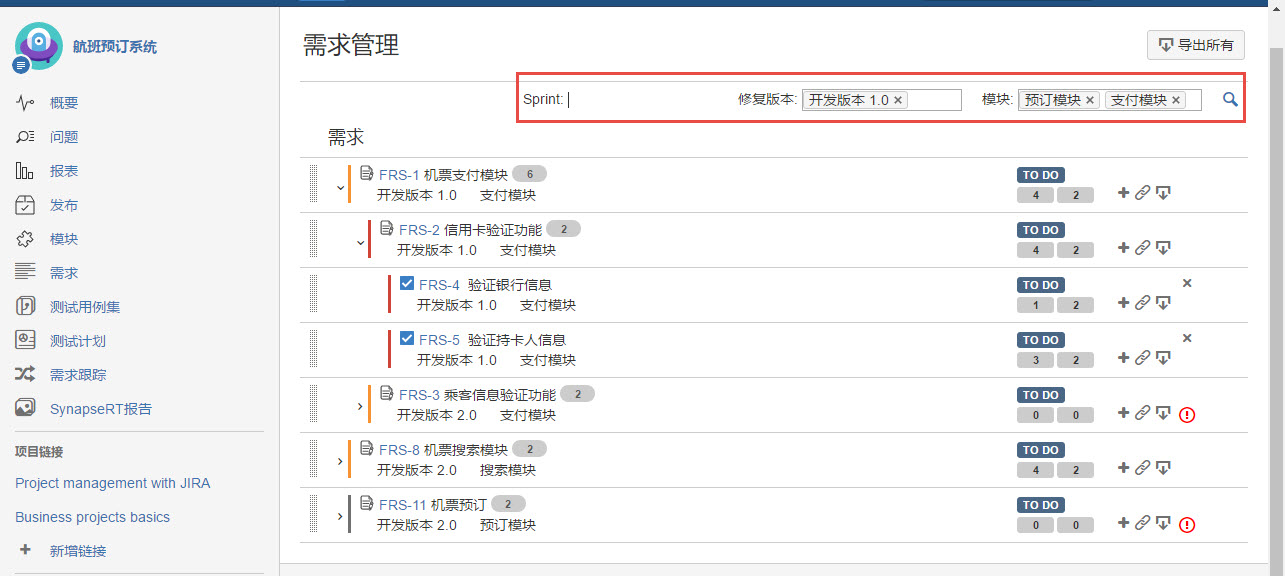
Task: Click the export icon on FRS-4 row
Action: pyautogui.click(x=1163, y=303)
